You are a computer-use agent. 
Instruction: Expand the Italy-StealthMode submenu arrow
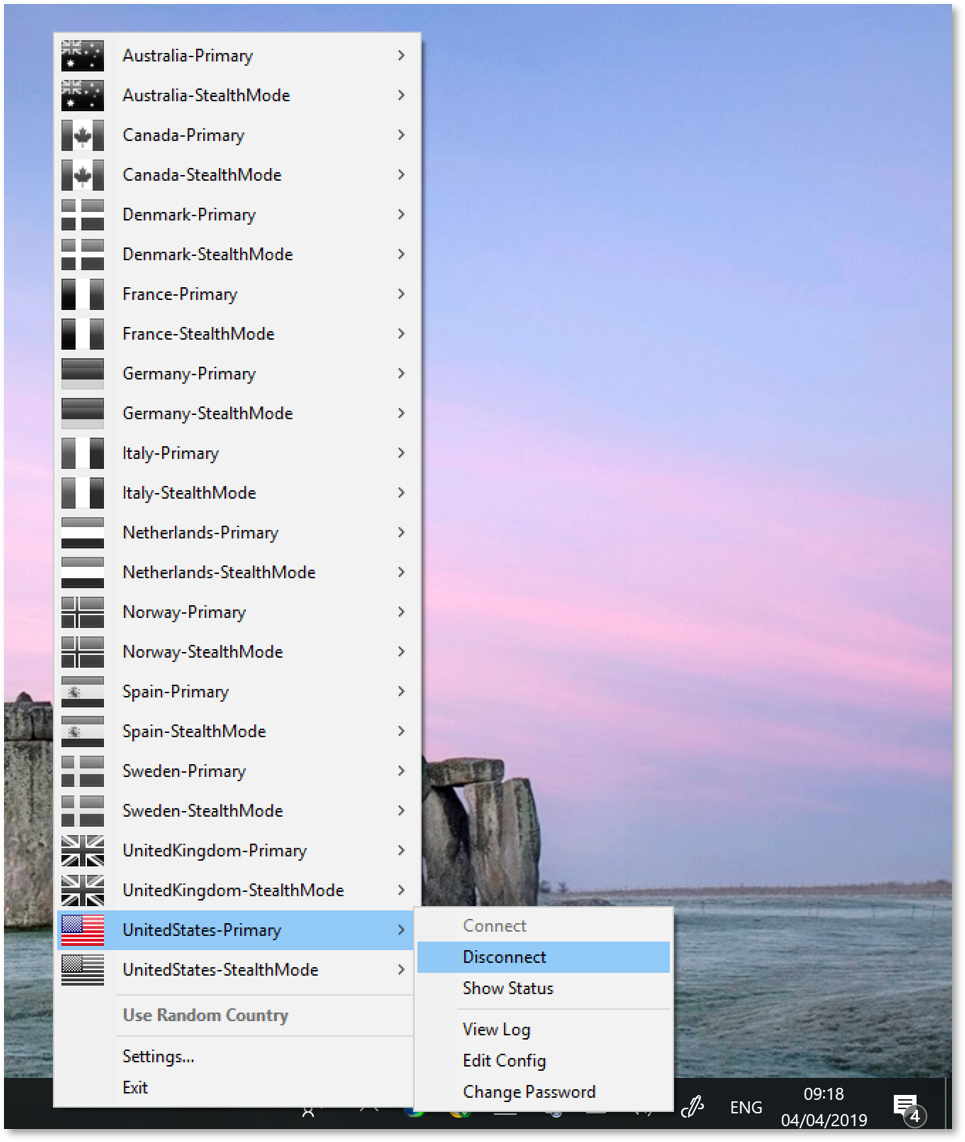[x=401, y=493]
